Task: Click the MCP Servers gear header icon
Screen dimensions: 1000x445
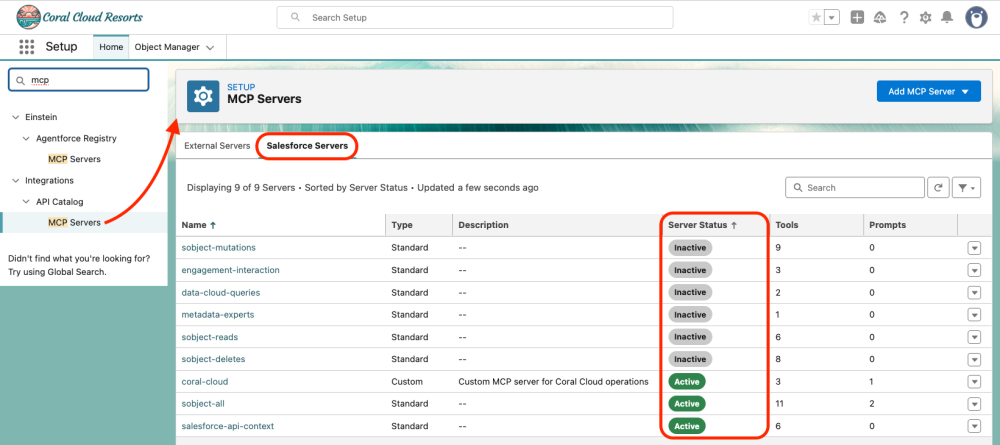Action: click(203, 96)
